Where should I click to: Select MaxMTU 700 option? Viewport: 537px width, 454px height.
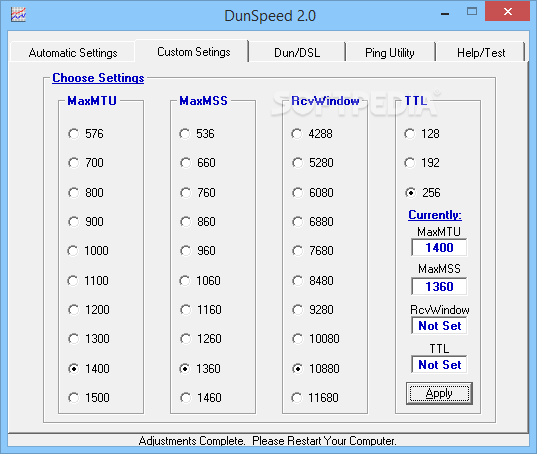point(86,163)
